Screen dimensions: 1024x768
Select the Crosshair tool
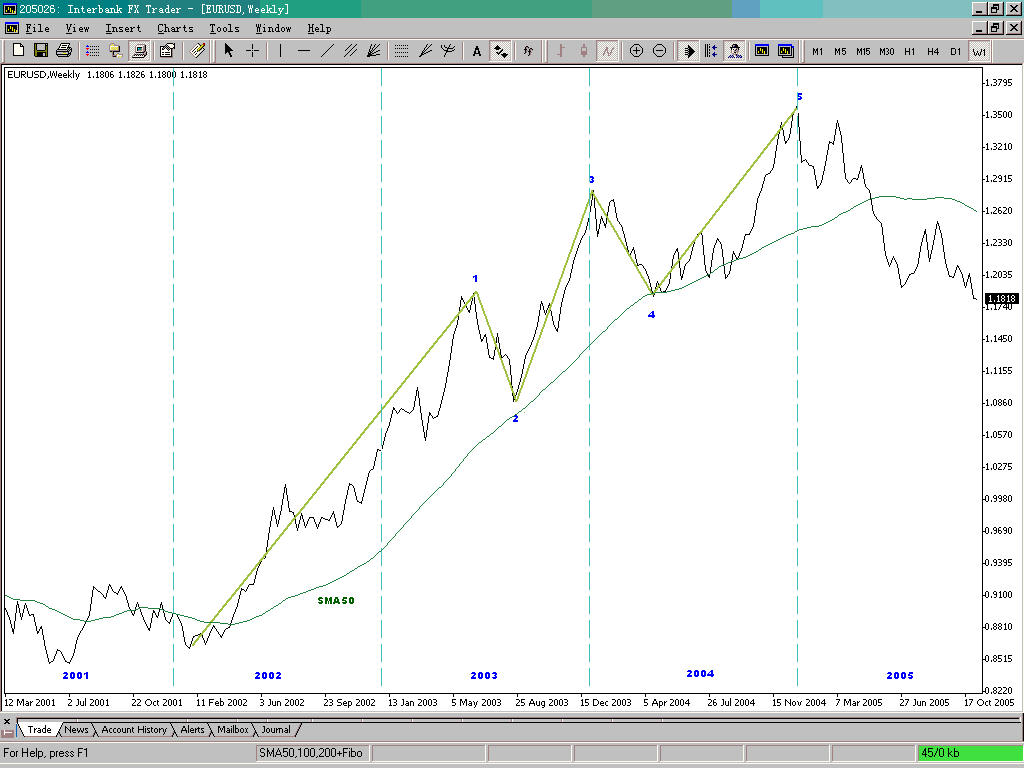point(252,51)
